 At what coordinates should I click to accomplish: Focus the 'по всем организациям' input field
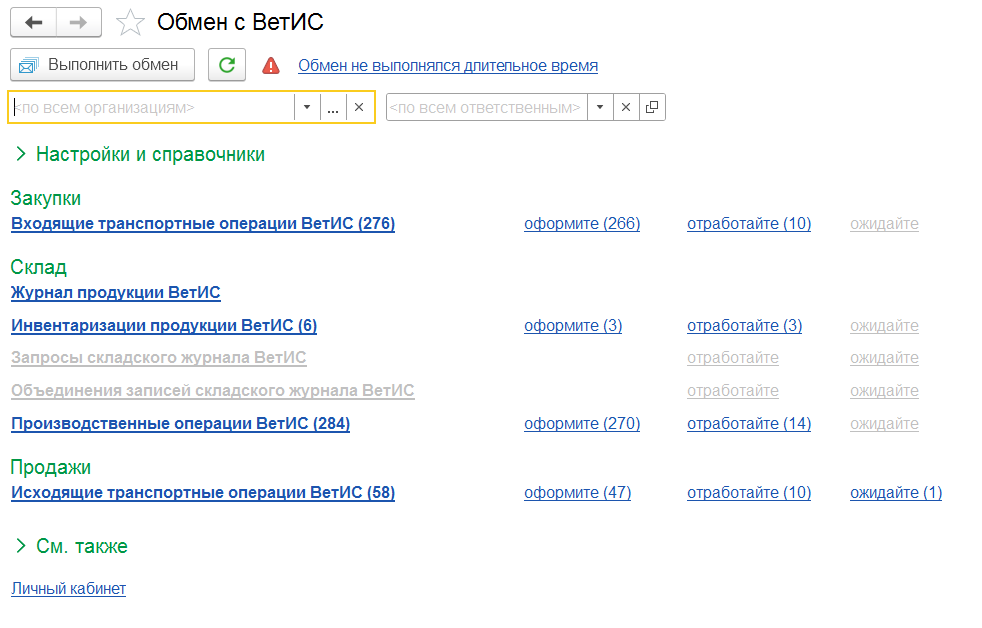pyautogui.click(x=152, y=107)
